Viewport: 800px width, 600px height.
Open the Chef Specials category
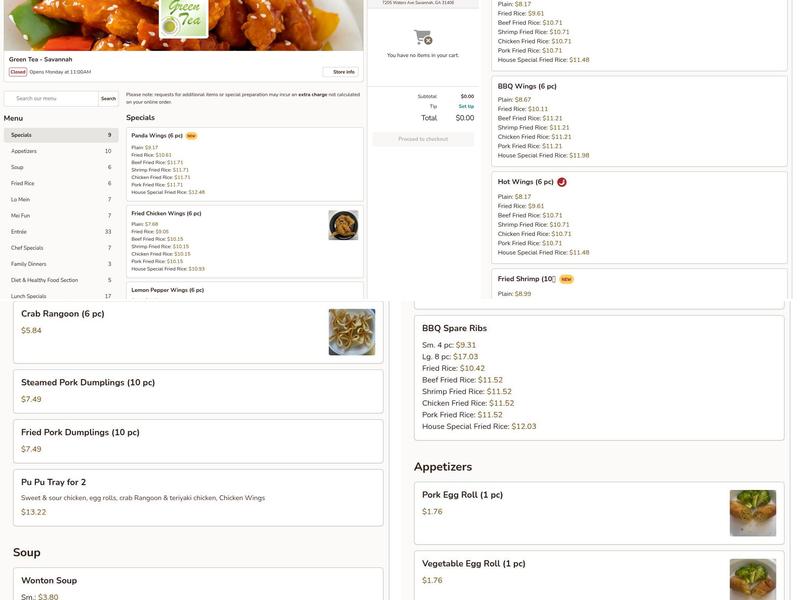click(x=60, y=247)
